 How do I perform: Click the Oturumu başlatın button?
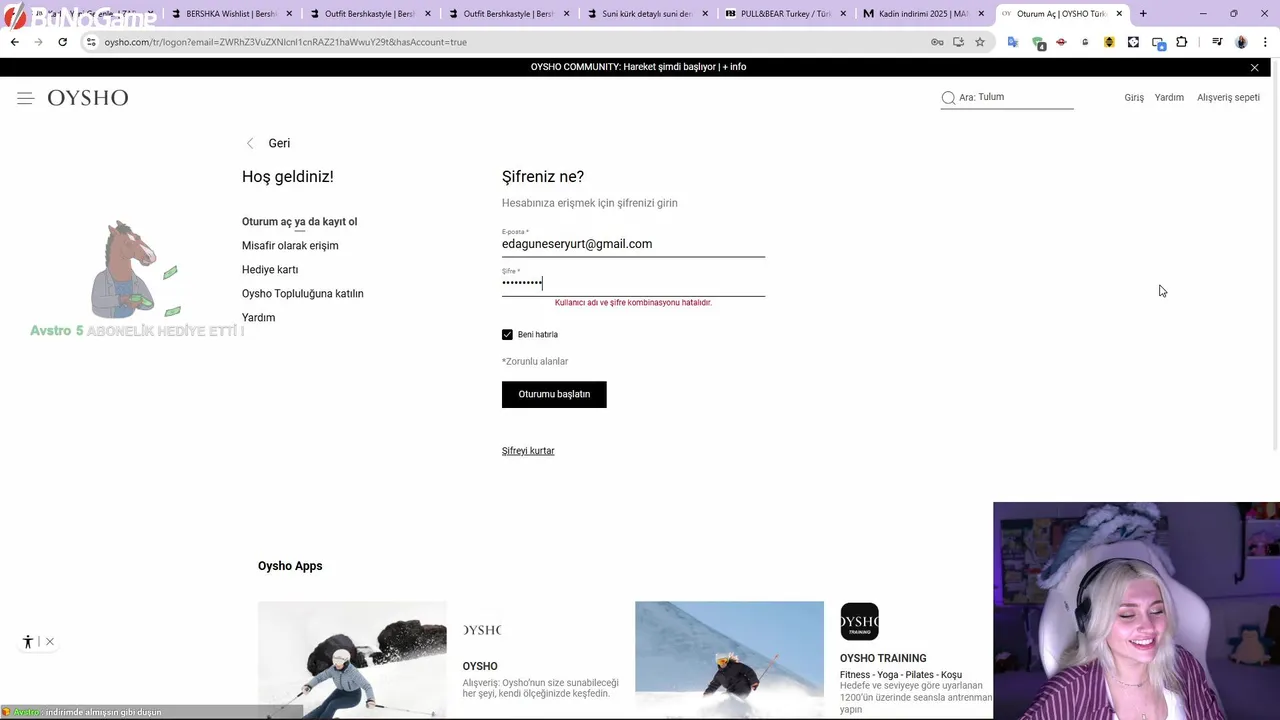point(554,394)
